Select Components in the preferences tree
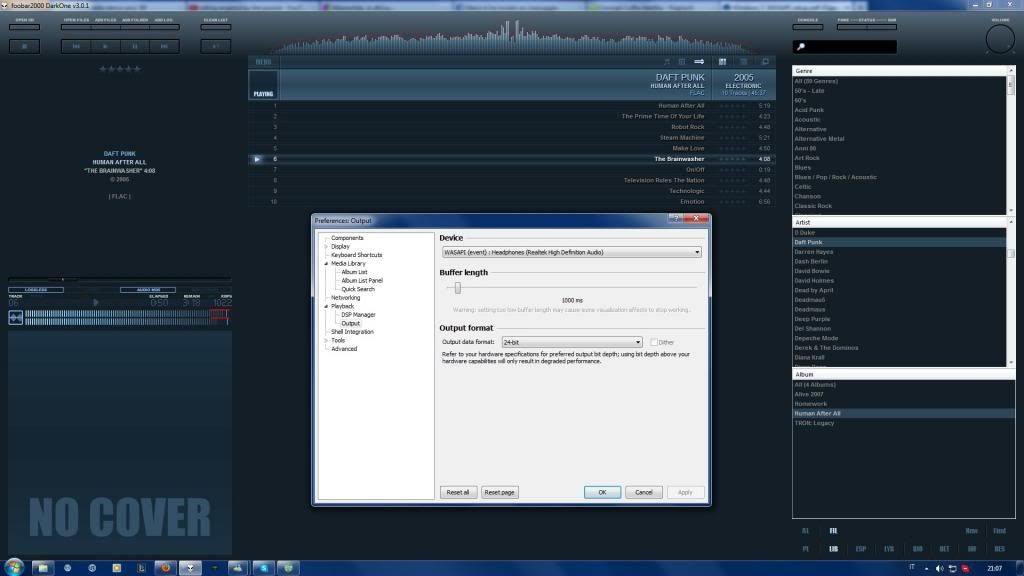Screen dimensions: 1024x576 (x=347, y=238)
